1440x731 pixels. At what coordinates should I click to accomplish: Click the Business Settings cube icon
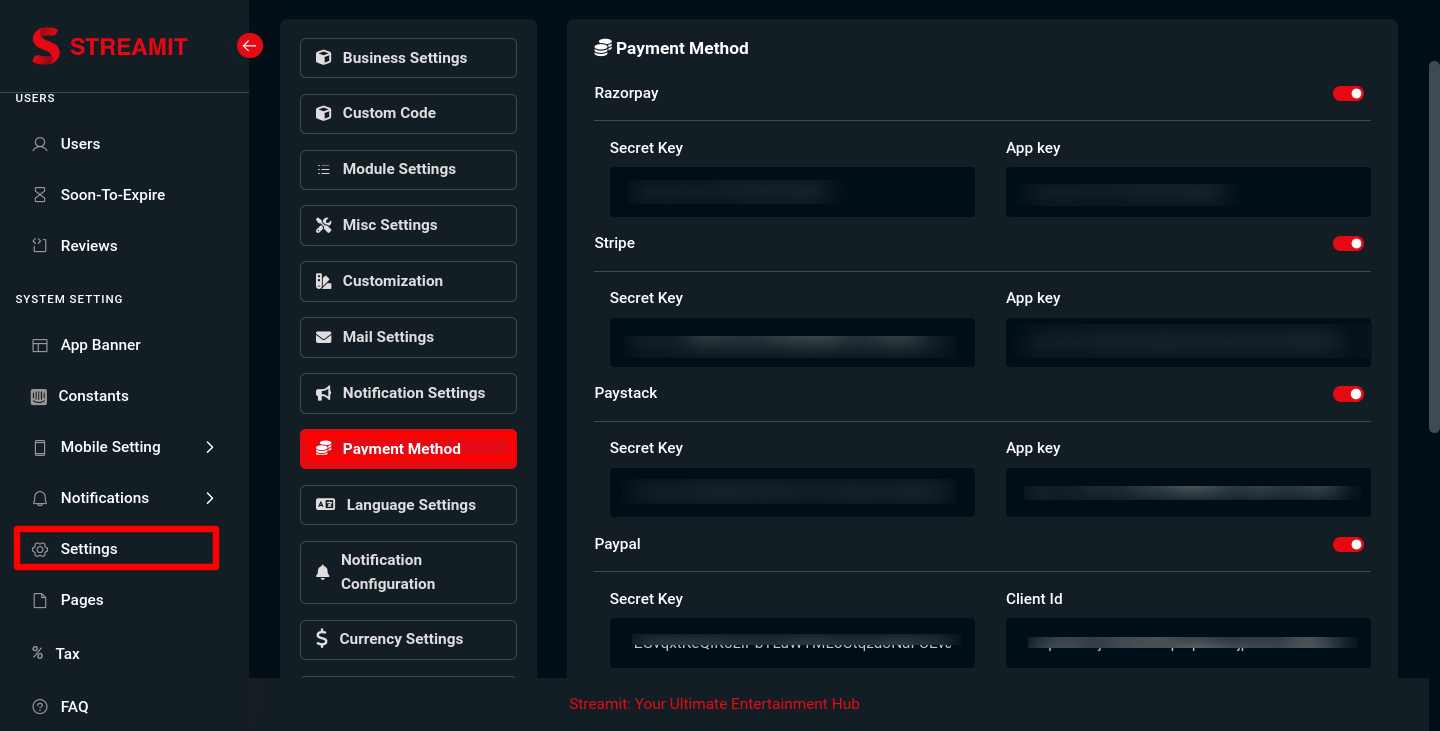323,58
